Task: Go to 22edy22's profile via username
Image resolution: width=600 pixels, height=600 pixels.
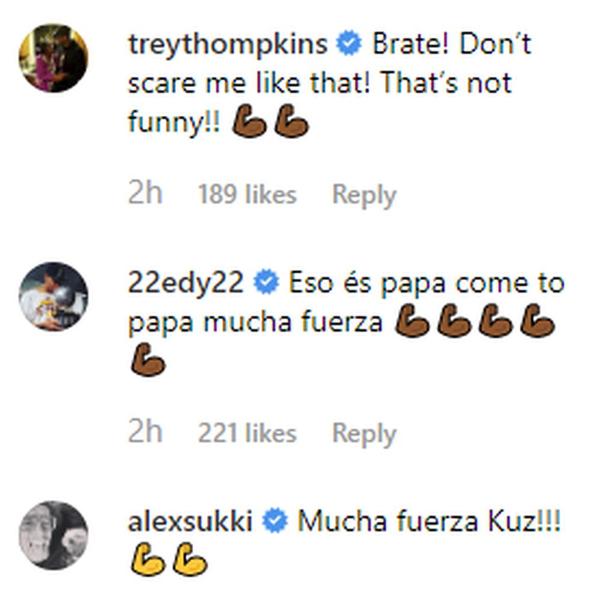Action: [x=186, y=283]
